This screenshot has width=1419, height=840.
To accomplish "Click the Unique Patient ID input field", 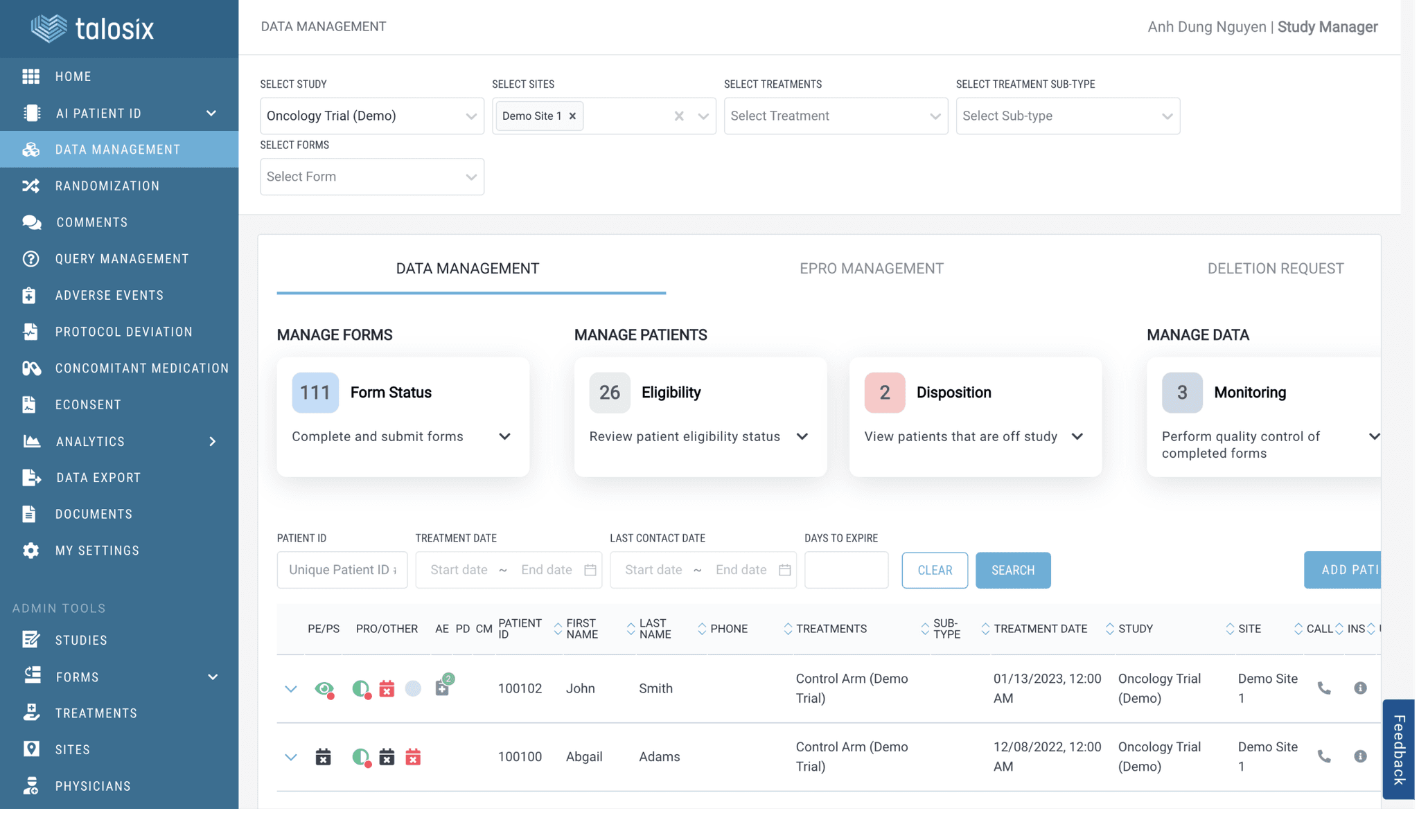I will [342, 569].
